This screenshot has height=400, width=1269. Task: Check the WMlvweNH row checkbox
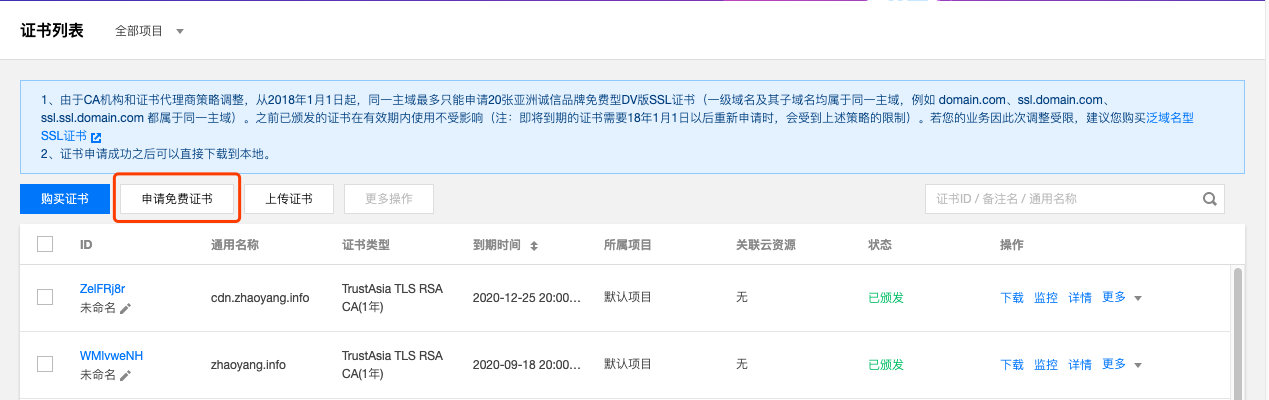[45, 364]
